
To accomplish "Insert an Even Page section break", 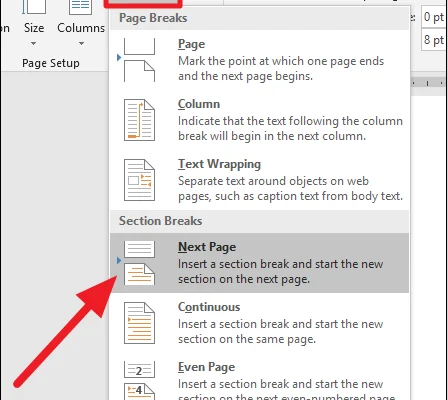I will pos(259,380).
